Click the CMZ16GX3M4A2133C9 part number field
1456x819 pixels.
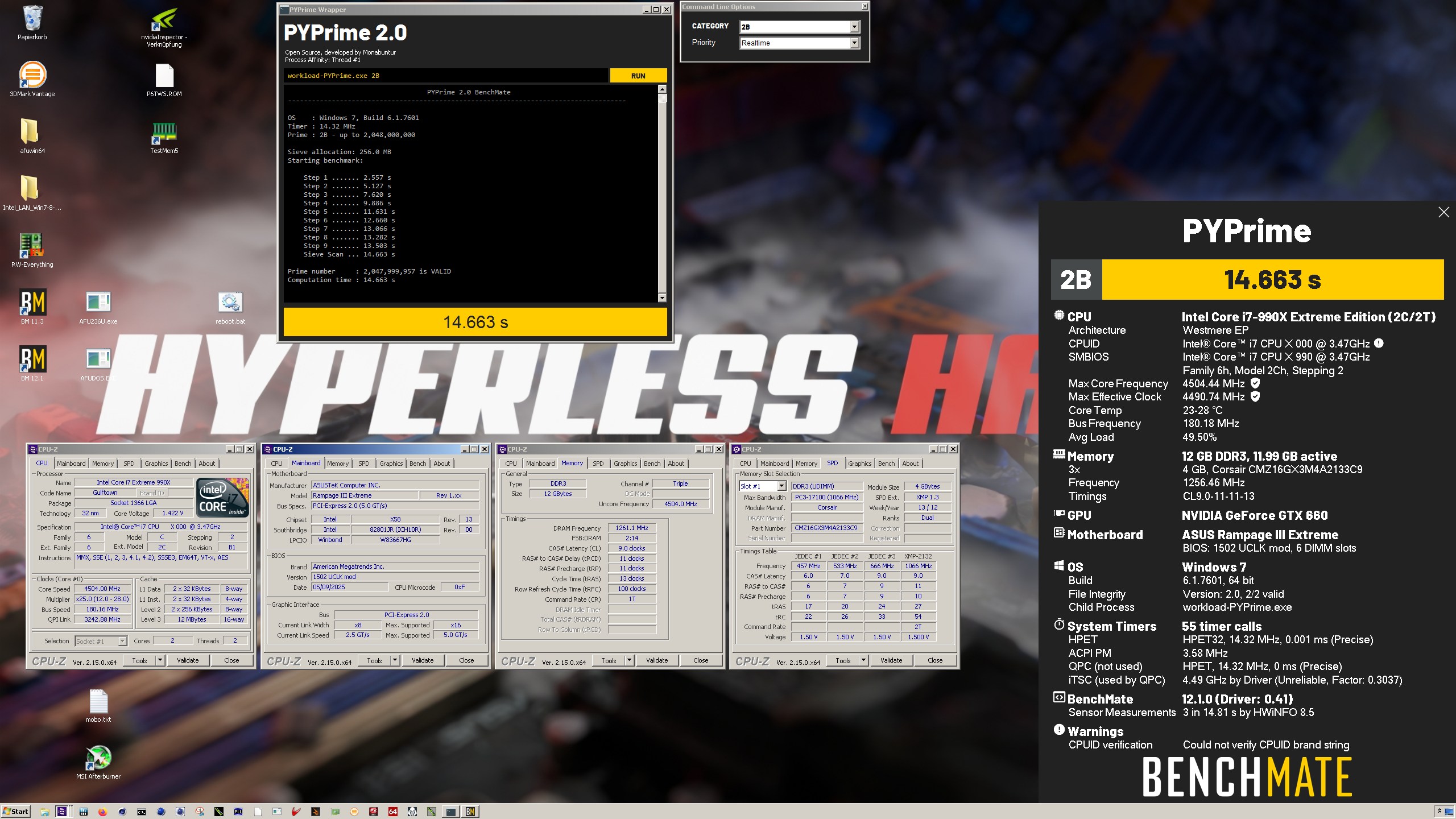pos(826,528)
